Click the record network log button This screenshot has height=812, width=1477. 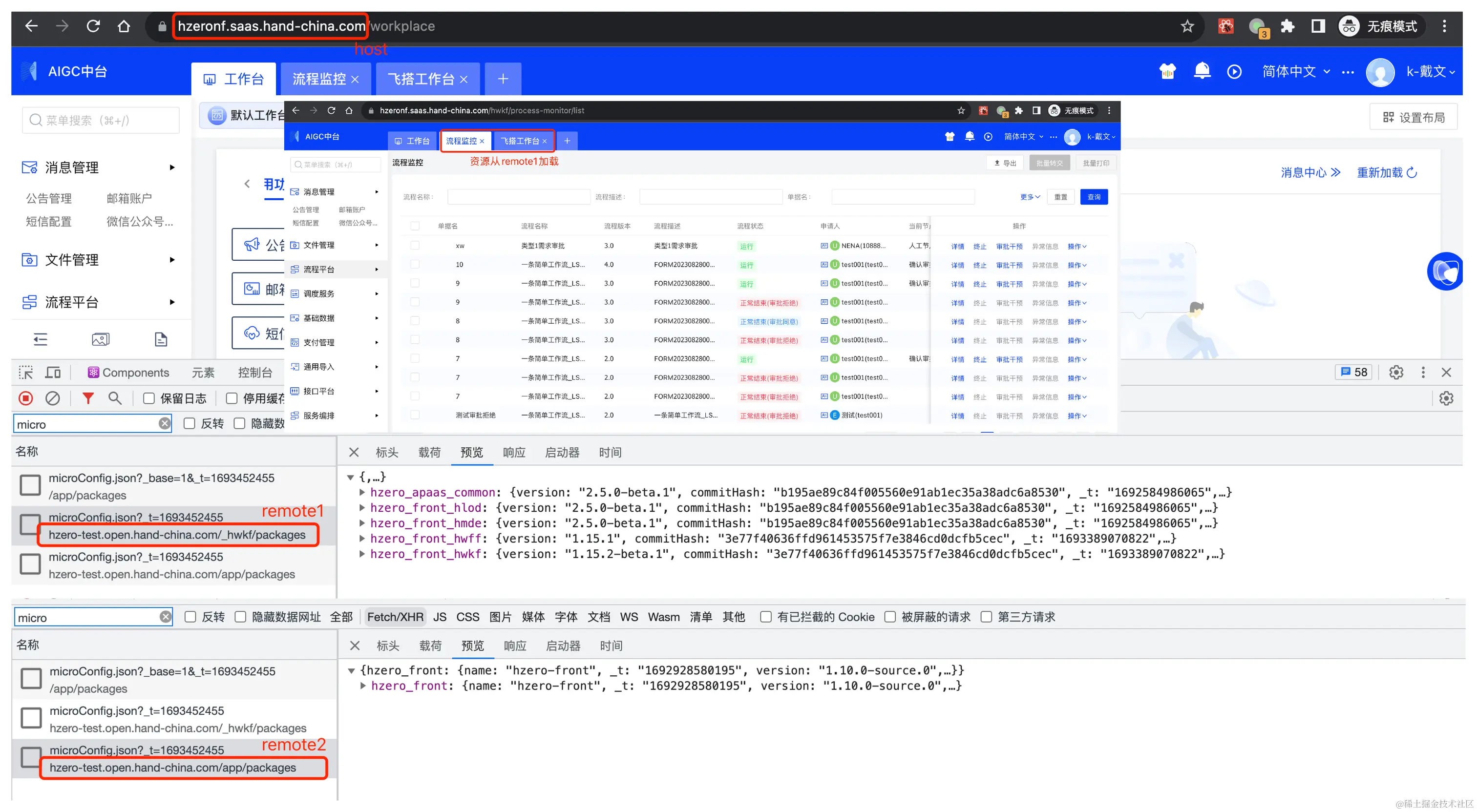coord(26,398)
